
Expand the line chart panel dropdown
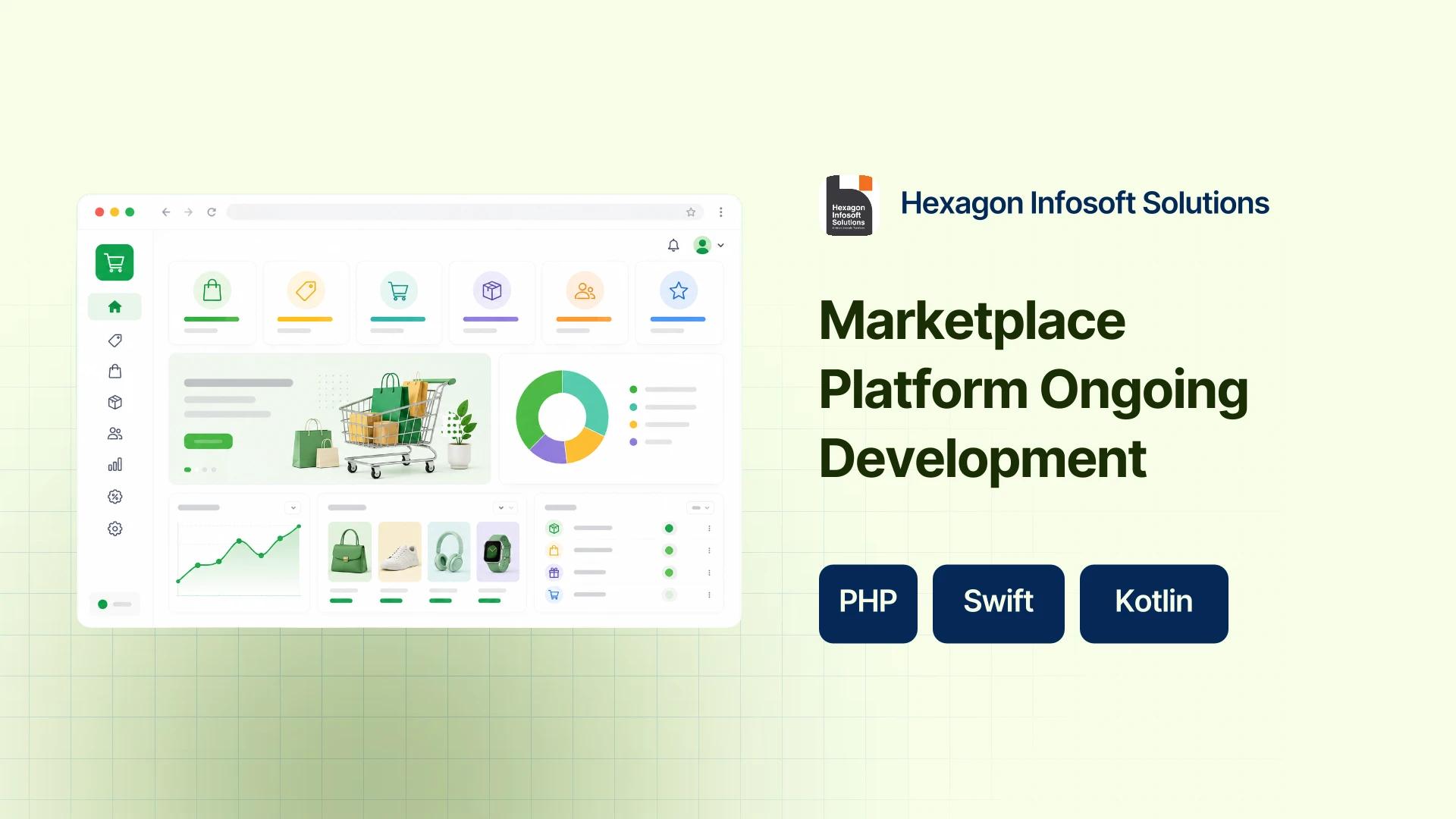click(293, 507)
